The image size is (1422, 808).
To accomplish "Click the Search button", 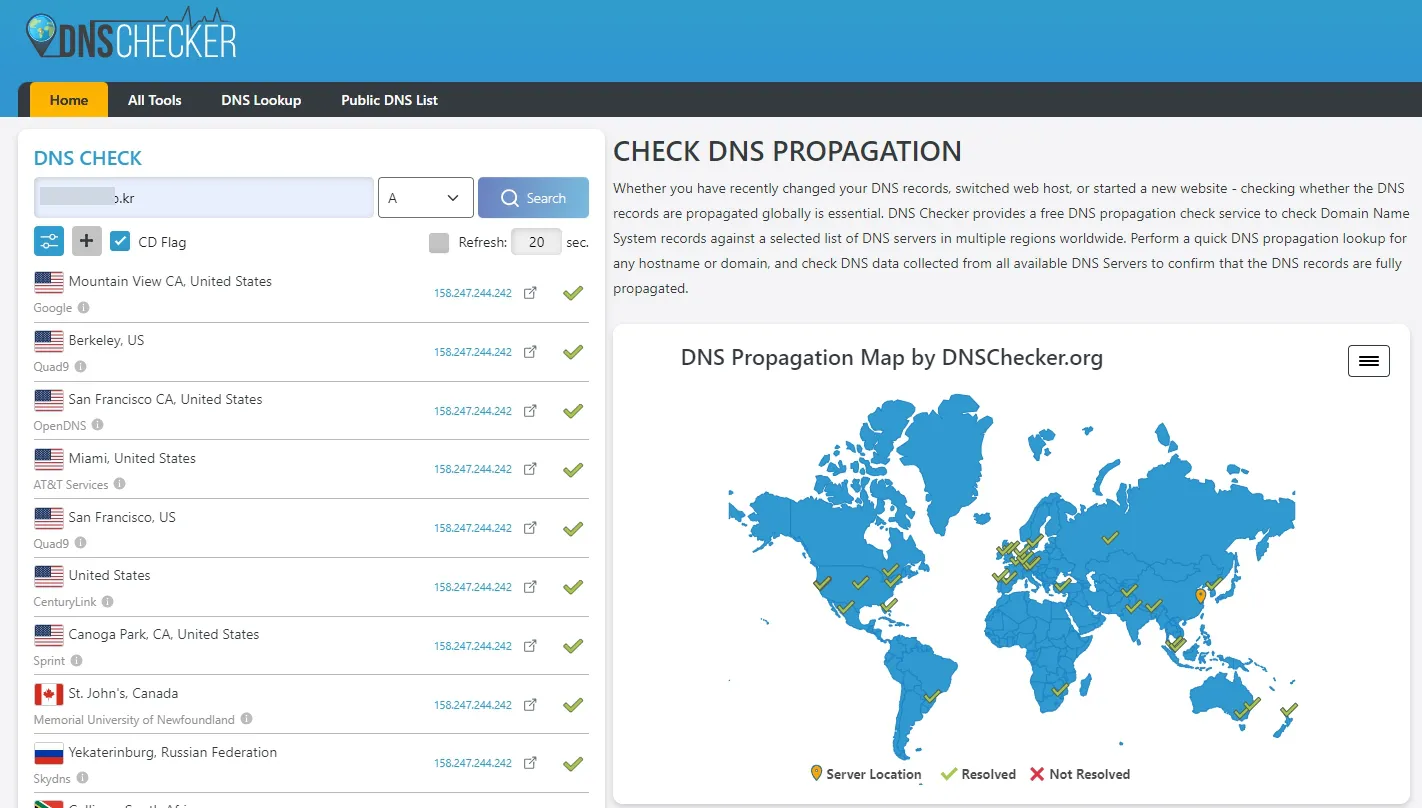I will pos(533,198).
